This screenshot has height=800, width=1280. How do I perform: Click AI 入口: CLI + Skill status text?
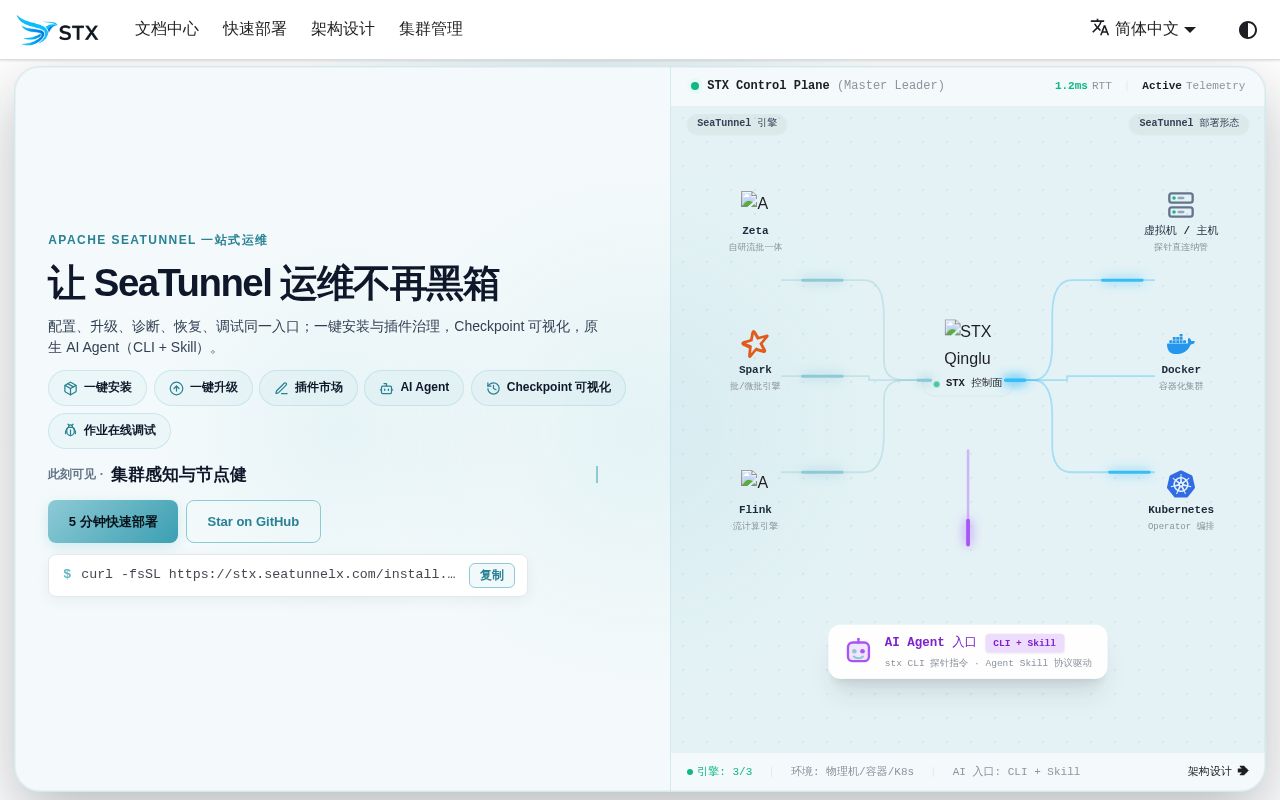coord(1016,772)
